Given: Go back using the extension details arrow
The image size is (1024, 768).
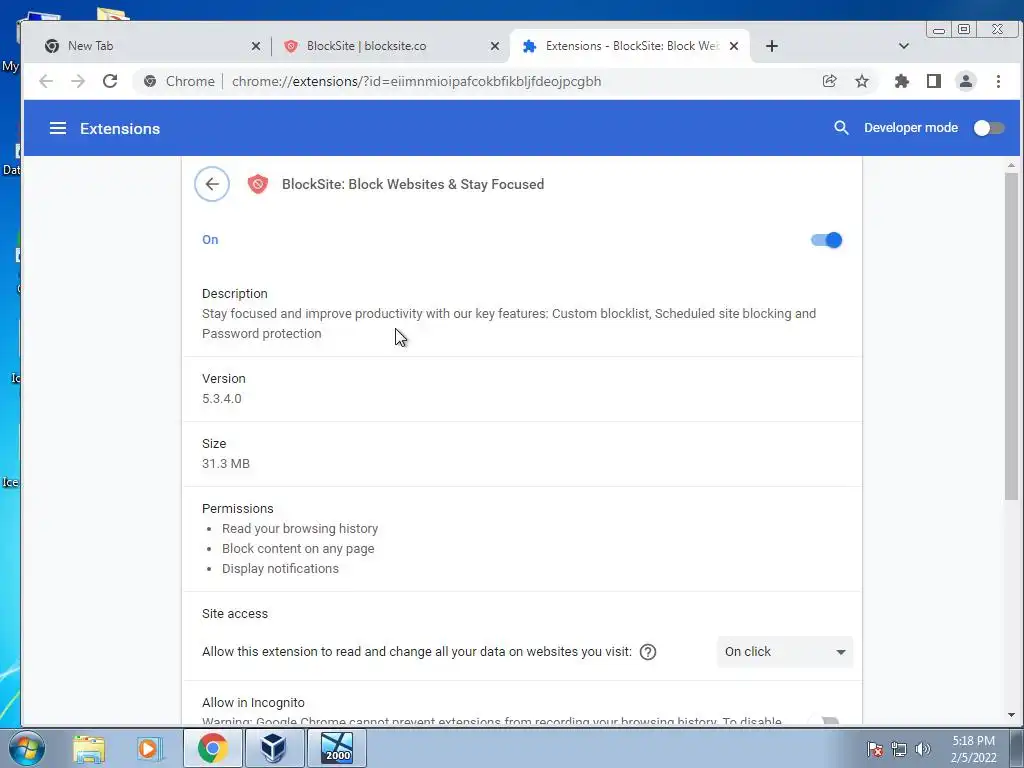Looking at the screenshot, I should point(212,184).
